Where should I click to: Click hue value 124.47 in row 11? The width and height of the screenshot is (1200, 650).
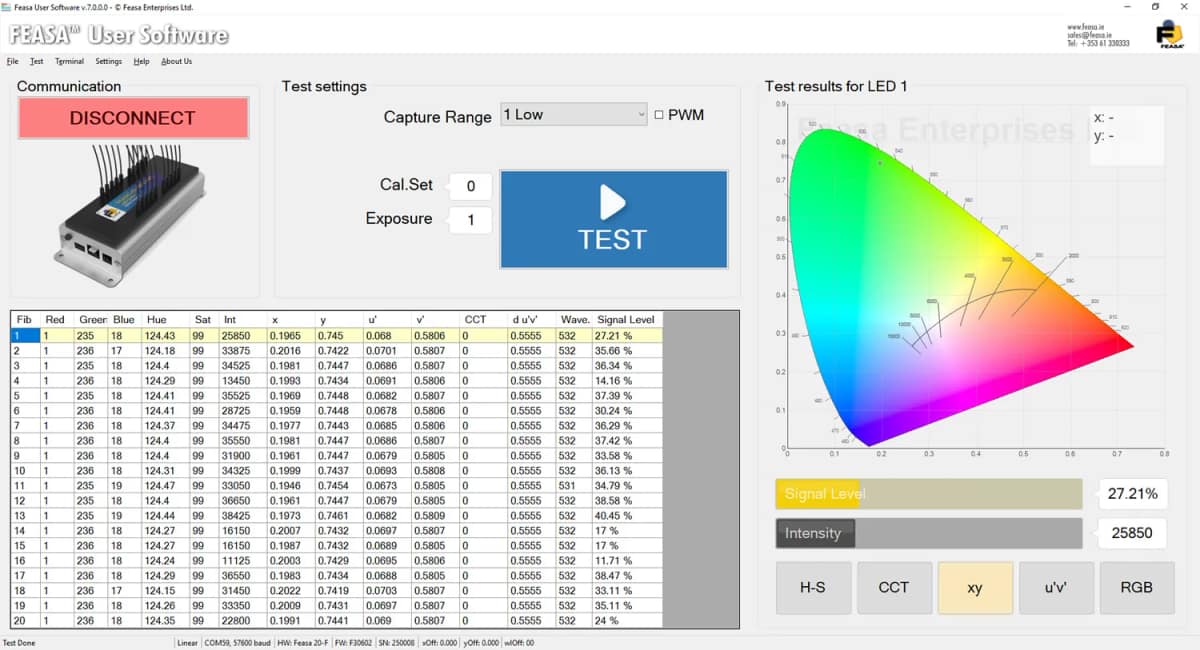click(x=166, y=485)
